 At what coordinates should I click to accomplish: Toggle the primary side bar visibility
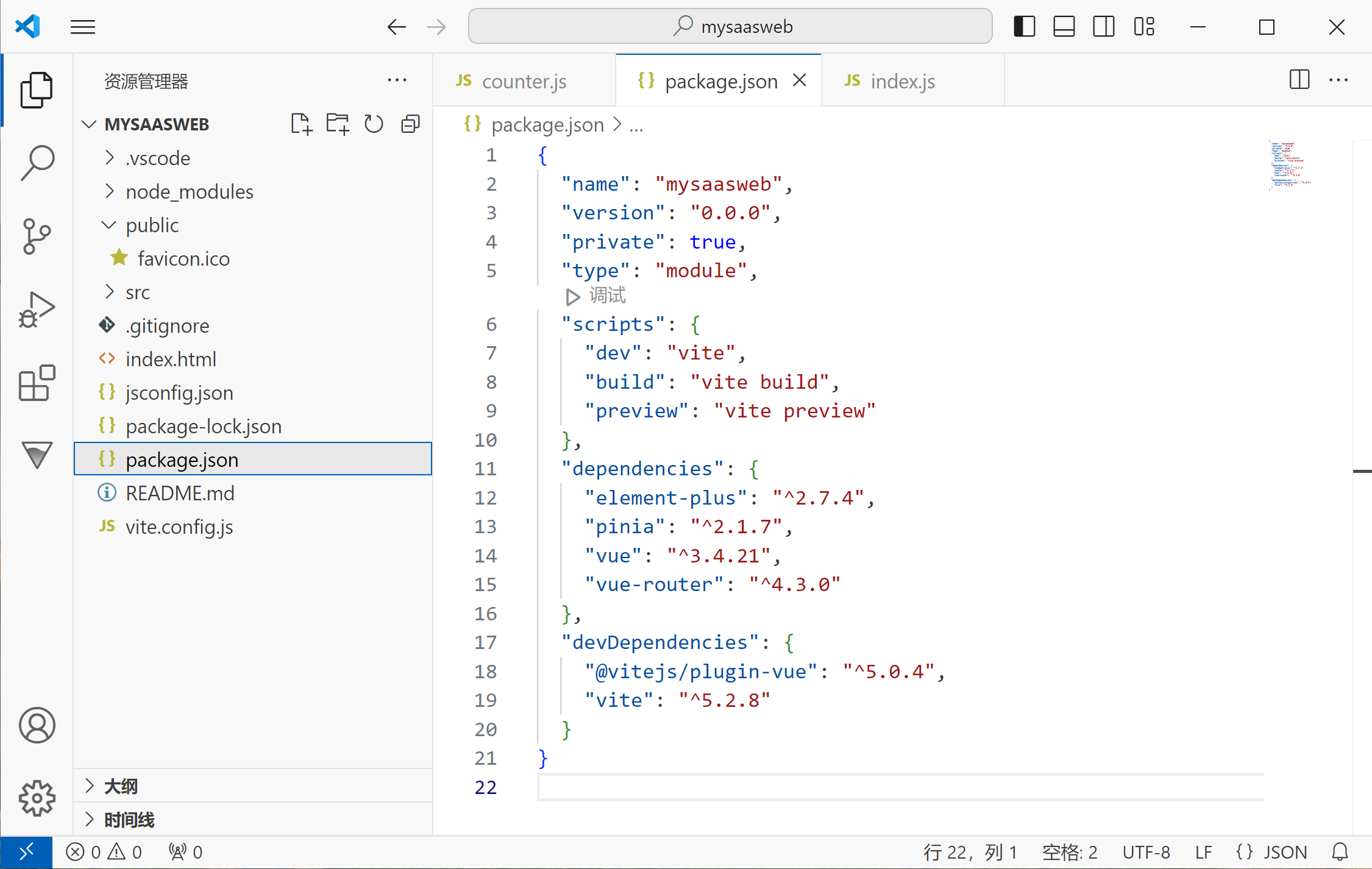coord(1024,27)
